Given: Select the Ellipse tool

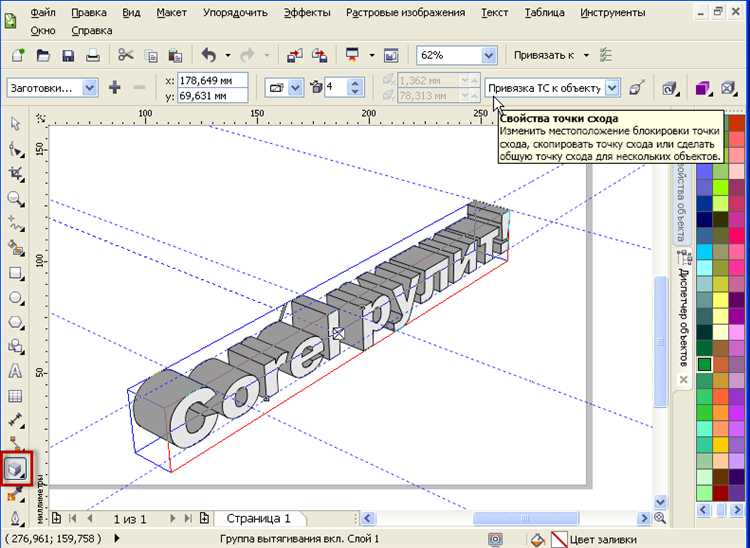Looking at the screenshot, I should pos(16,298).
